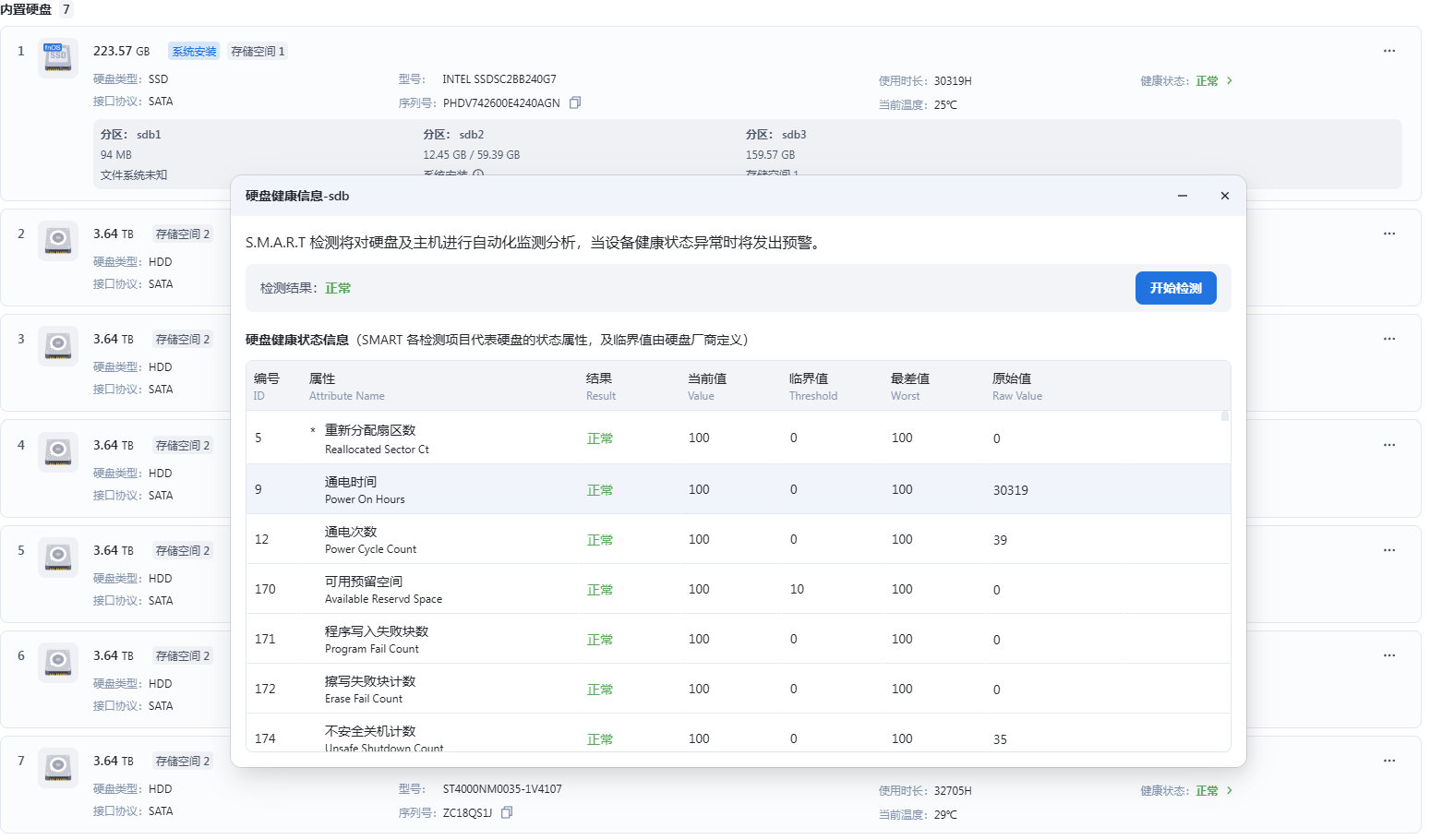Click the 系统安装 tag on disk 1
The height and width of the screenshot is (840, 1430).
click(x=194, y=52)
